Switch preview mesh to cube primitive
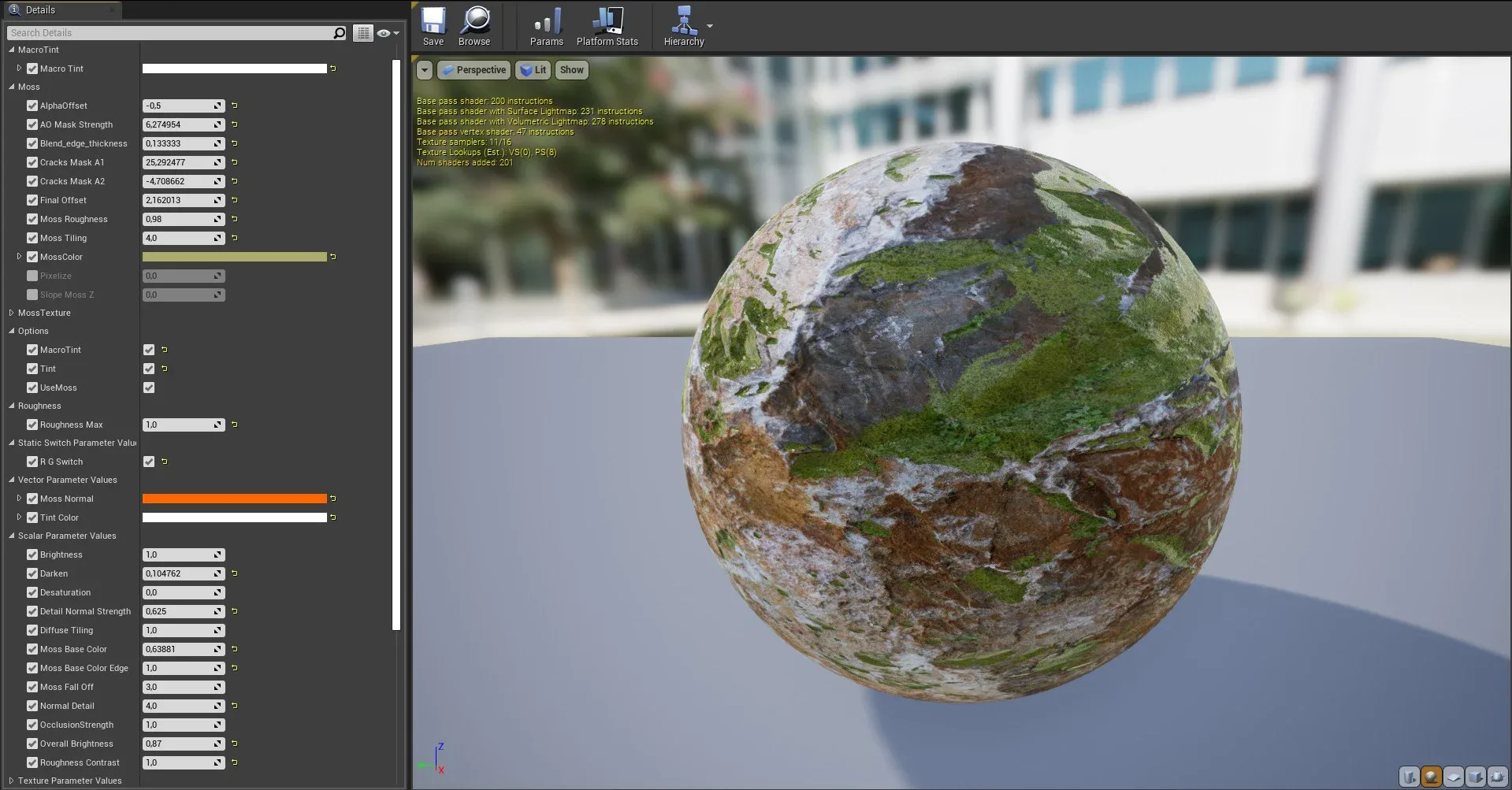This screenshot has height=790, width=1512. pos(1476,777)
